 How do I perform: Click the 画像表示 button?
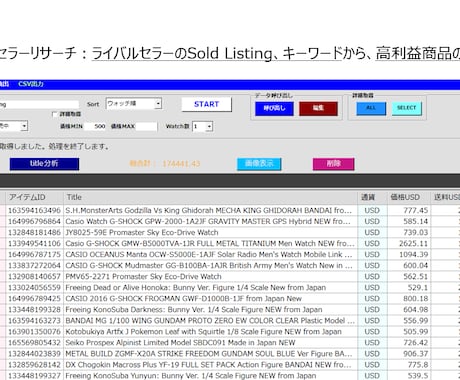pyautogui.click(x=259, y=164)
